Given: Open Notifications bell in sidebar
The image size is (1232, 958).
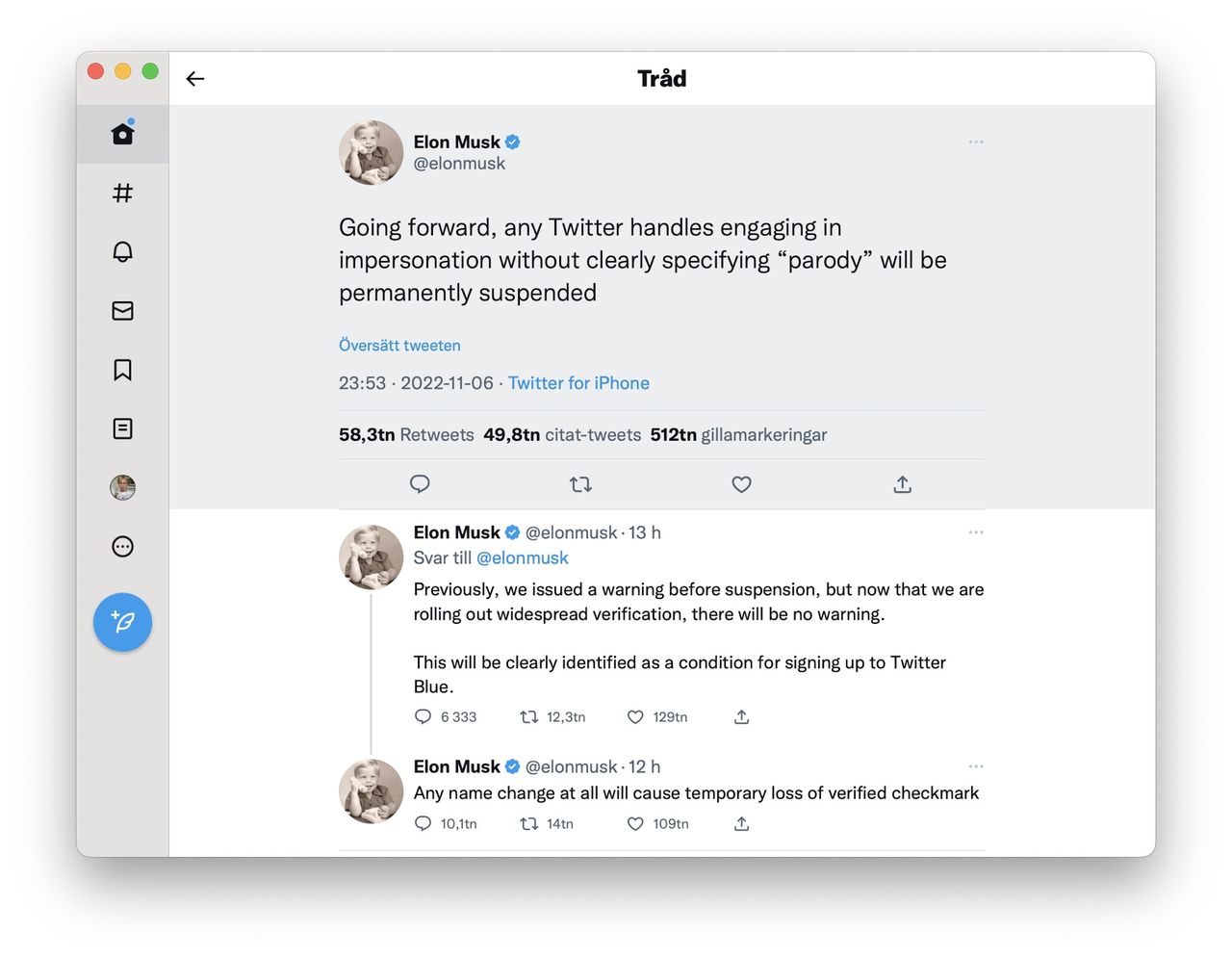Looking at the screenshot, I should click(122, 252).
